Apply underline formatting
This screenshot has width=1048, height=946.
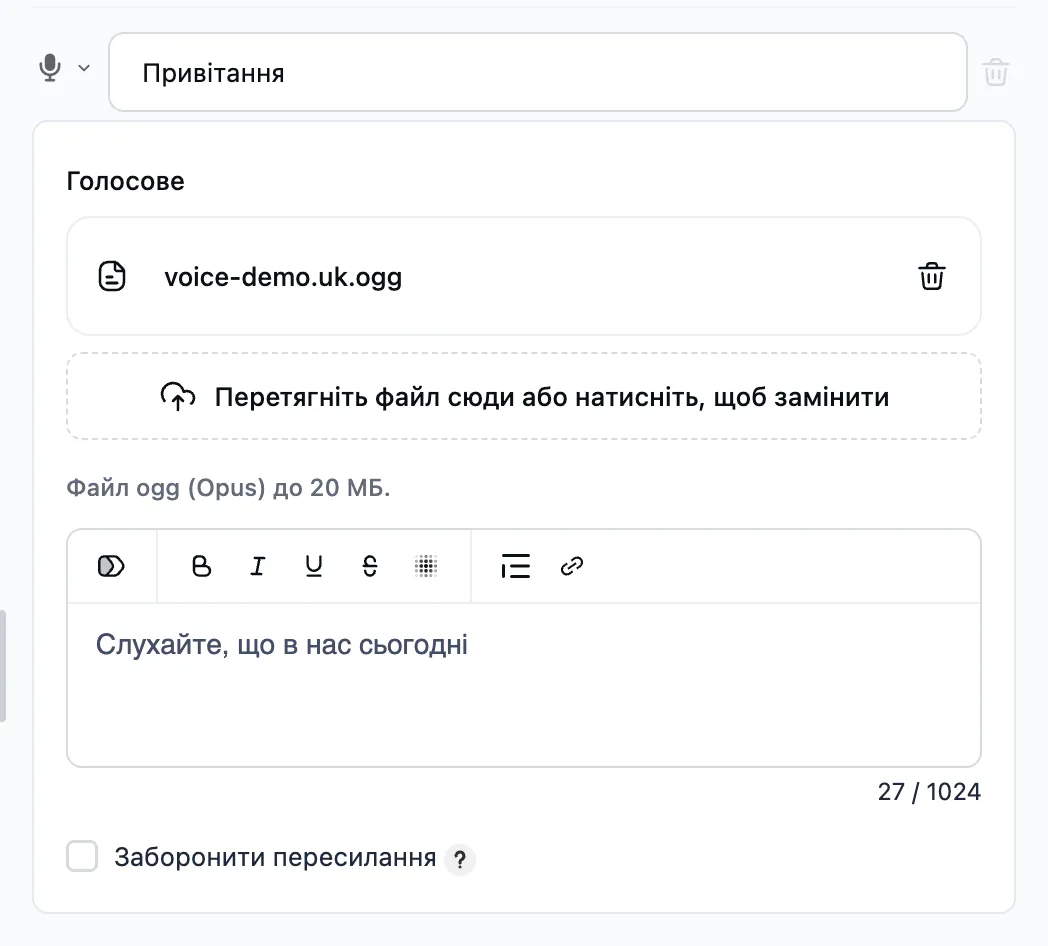(x=313, y=566)
